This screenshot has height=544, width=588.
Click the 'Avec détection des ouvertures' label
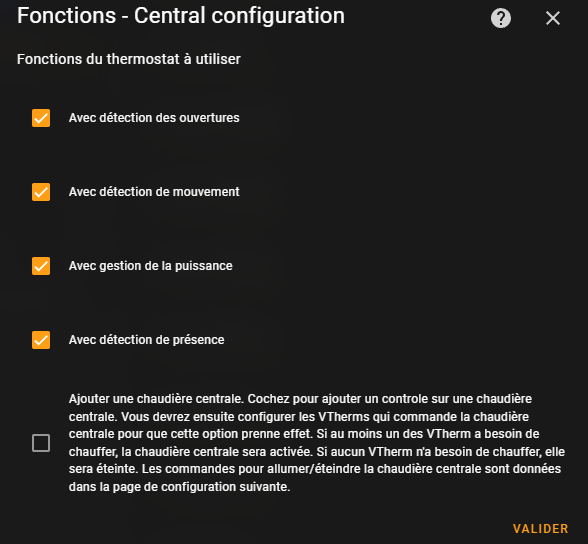154,118
